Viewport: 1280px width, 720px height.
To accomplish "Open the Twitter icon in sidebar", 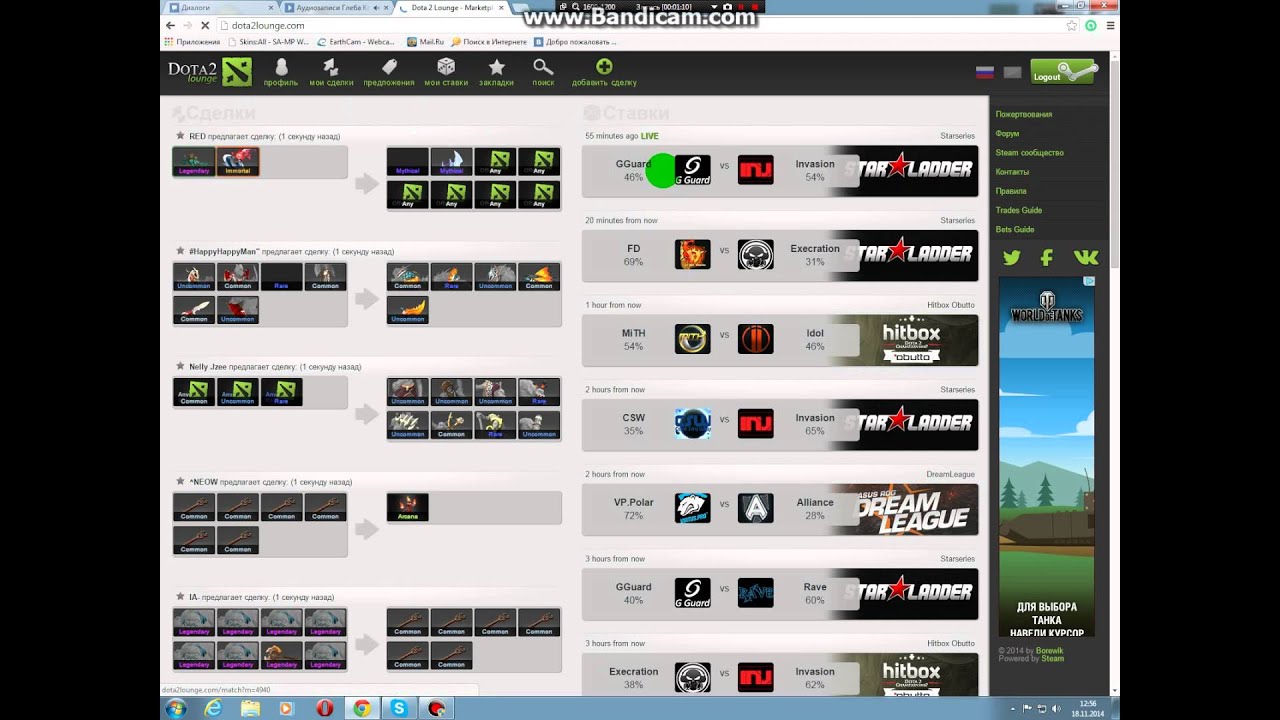I will pos(1012,257).
